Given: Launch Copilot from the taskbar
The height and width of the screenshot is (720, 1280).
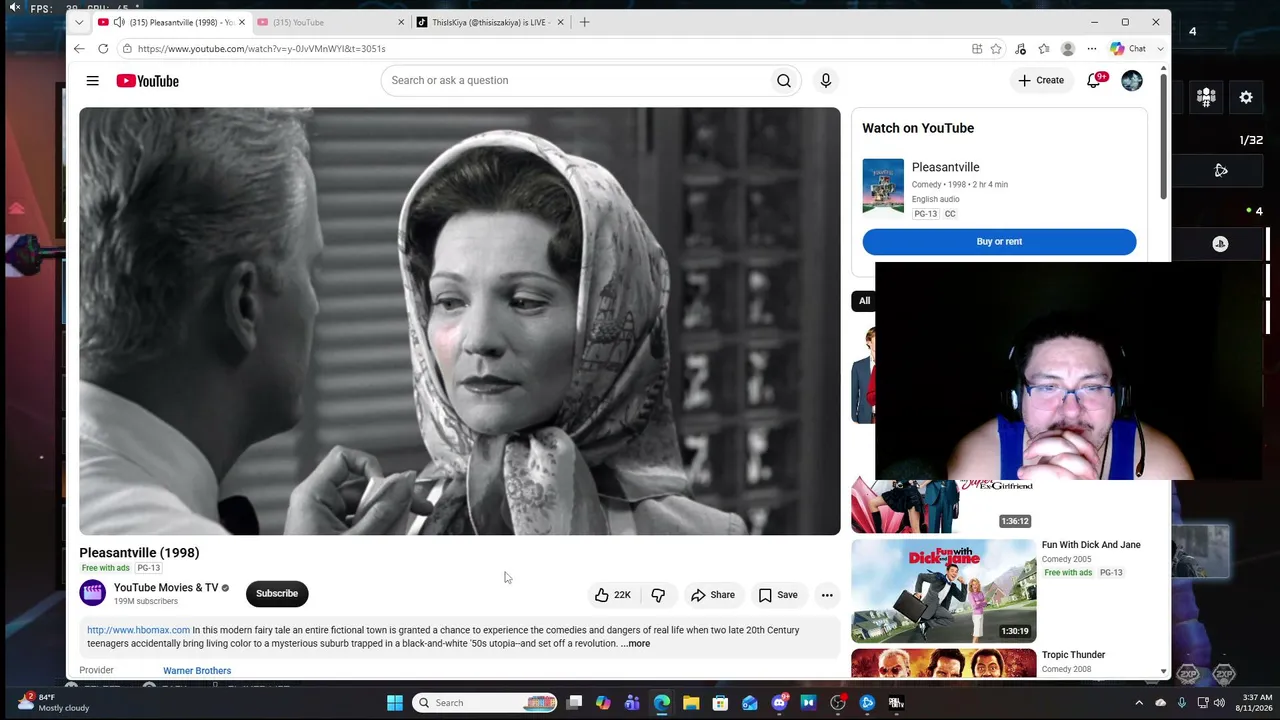Looking at the screenshot, I should pyautogui.click(x=603, y=703).
